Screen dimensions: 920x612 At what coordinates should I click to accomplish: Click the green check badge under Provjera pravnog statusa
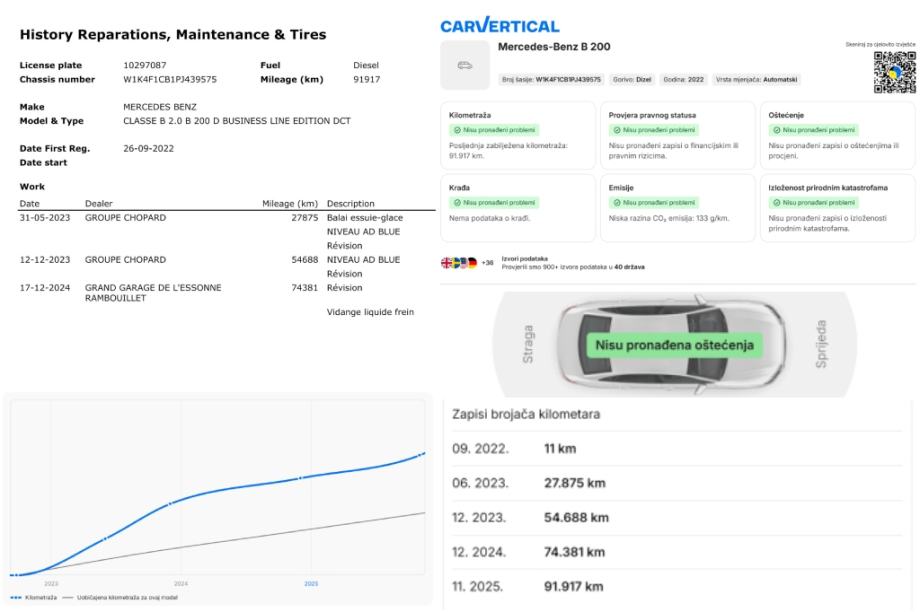(x=654, y=130)
